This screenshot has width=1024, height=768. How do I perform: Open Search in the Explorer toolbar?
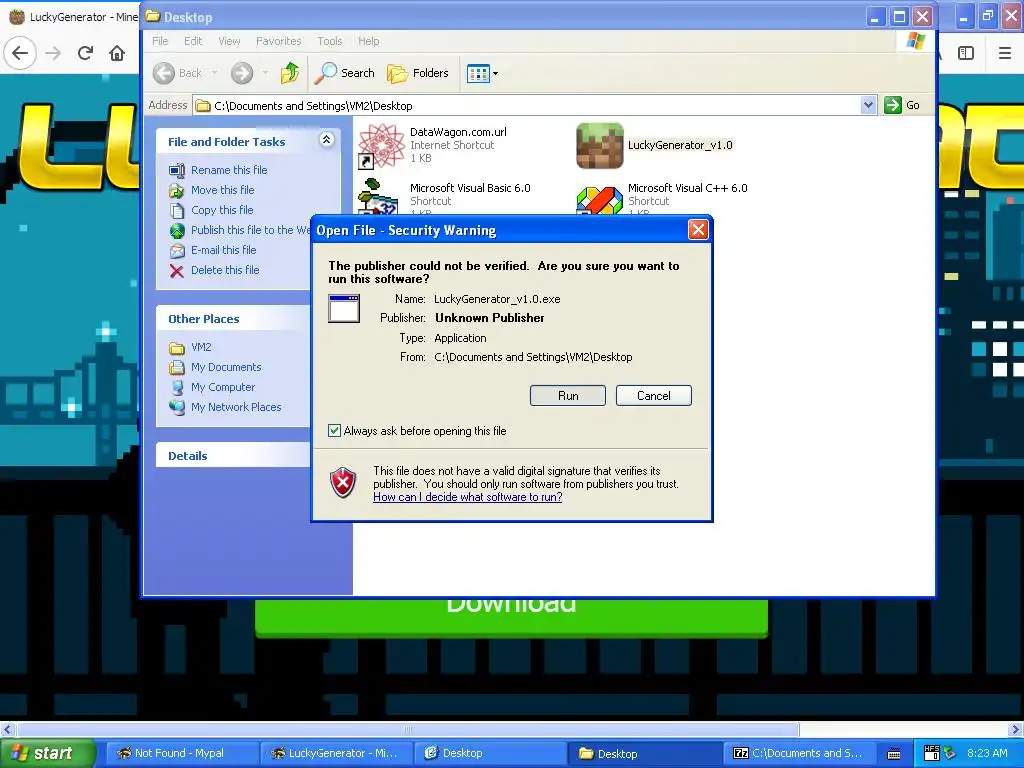coord(344,73)
